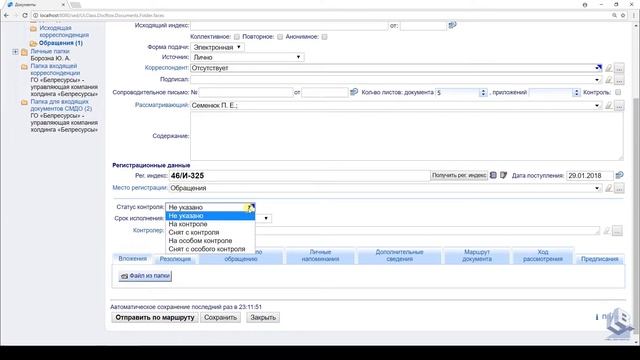Expand the Личные папки tree node
The image size is (640, 360).
(15, 52)
